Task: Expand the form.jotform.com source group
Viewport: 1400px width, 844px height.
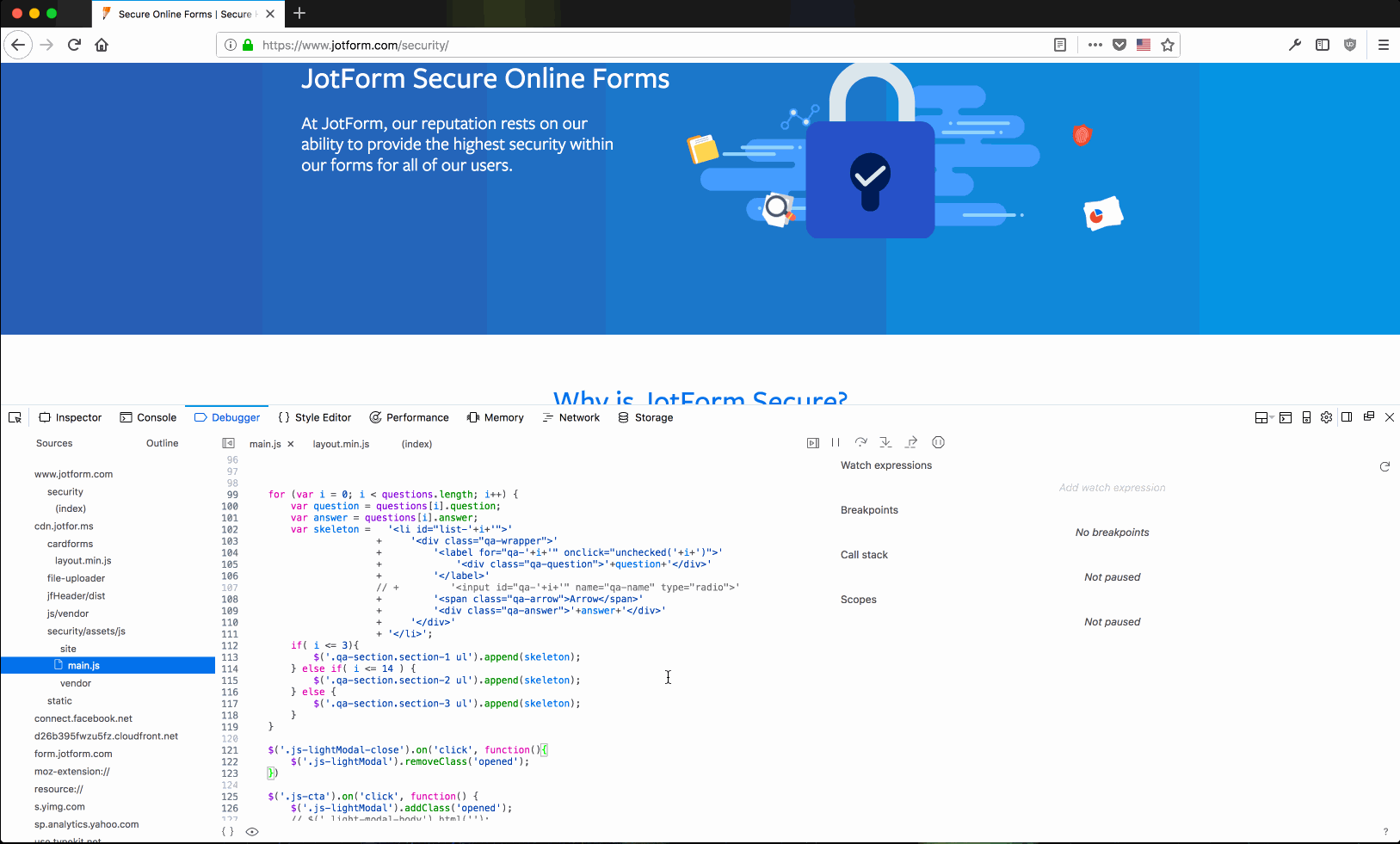Action: click(x=73, y=755)
